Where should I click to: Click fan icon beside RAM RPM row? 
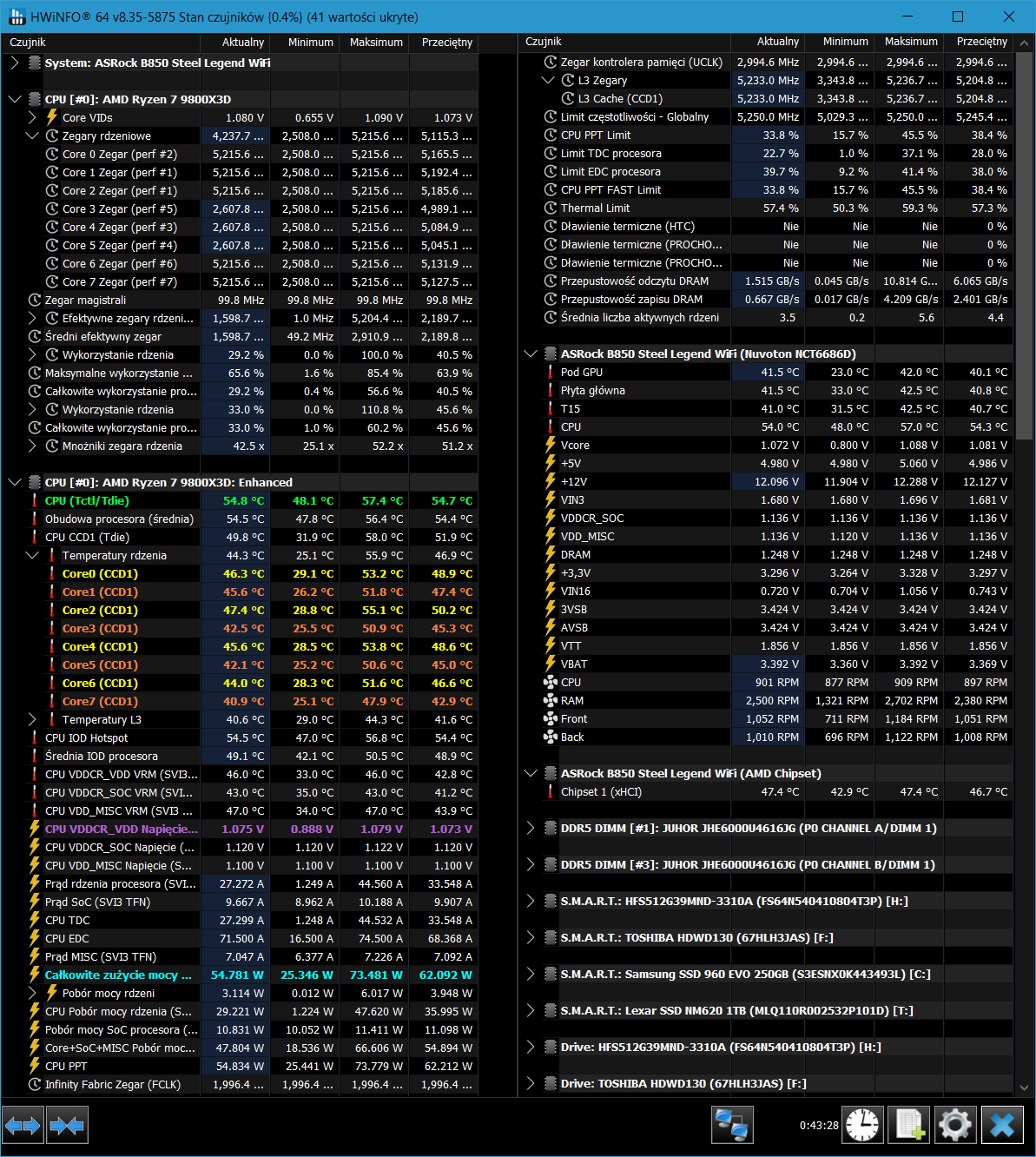(x=550, y=700)
